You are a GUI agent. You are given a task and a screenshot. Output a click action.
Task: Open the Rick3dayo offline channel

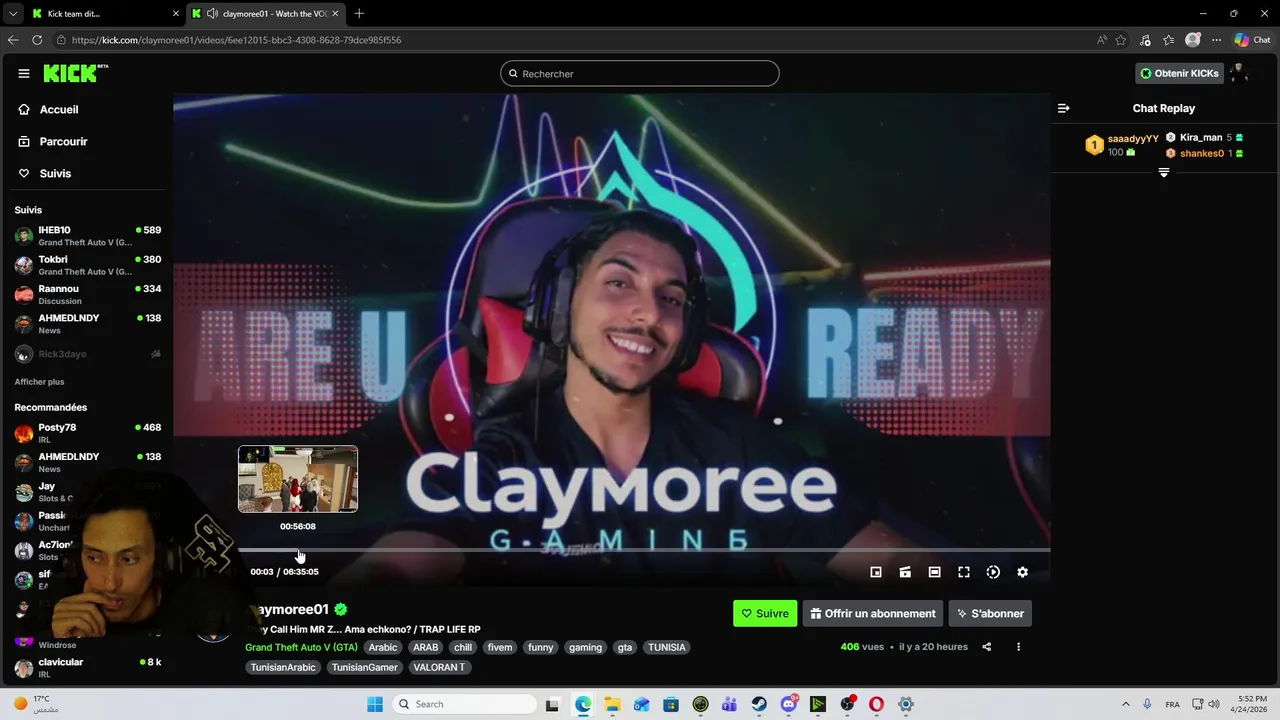(x=87, y=354)
